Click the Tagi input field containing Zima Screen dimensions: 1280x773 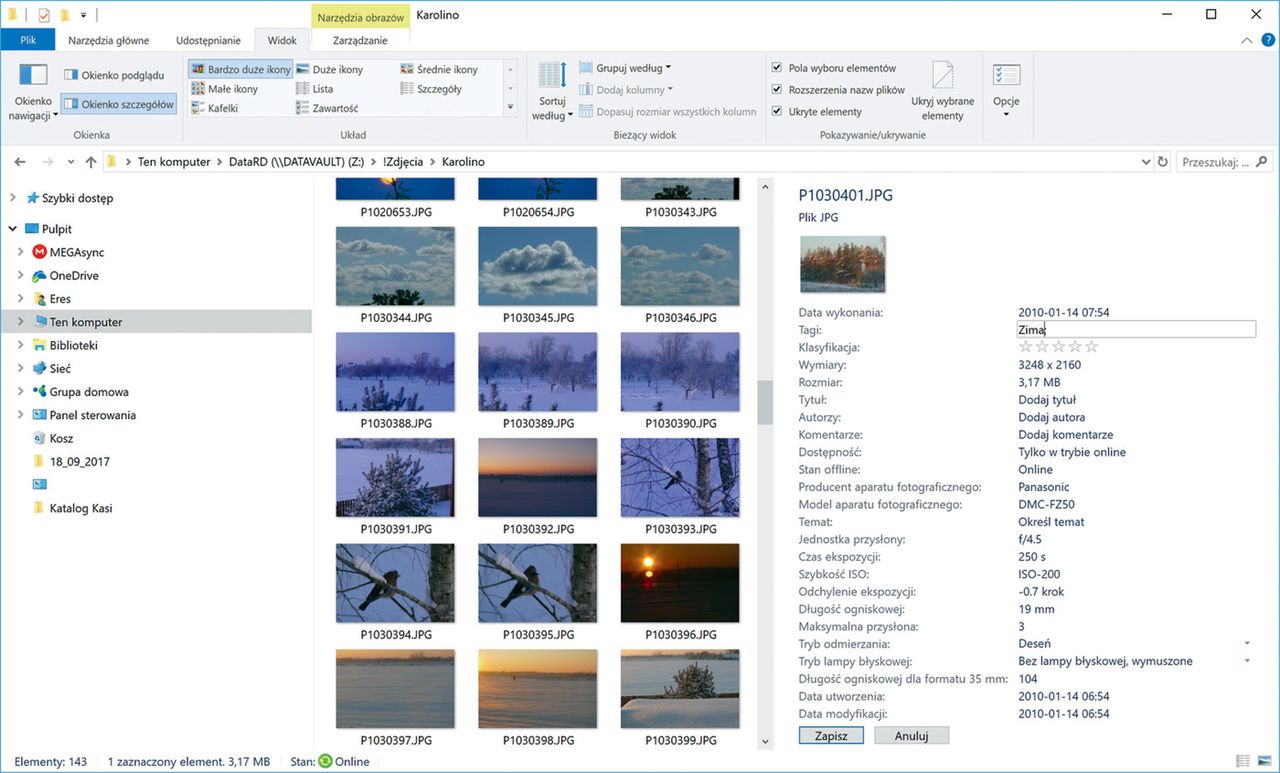1135,330
